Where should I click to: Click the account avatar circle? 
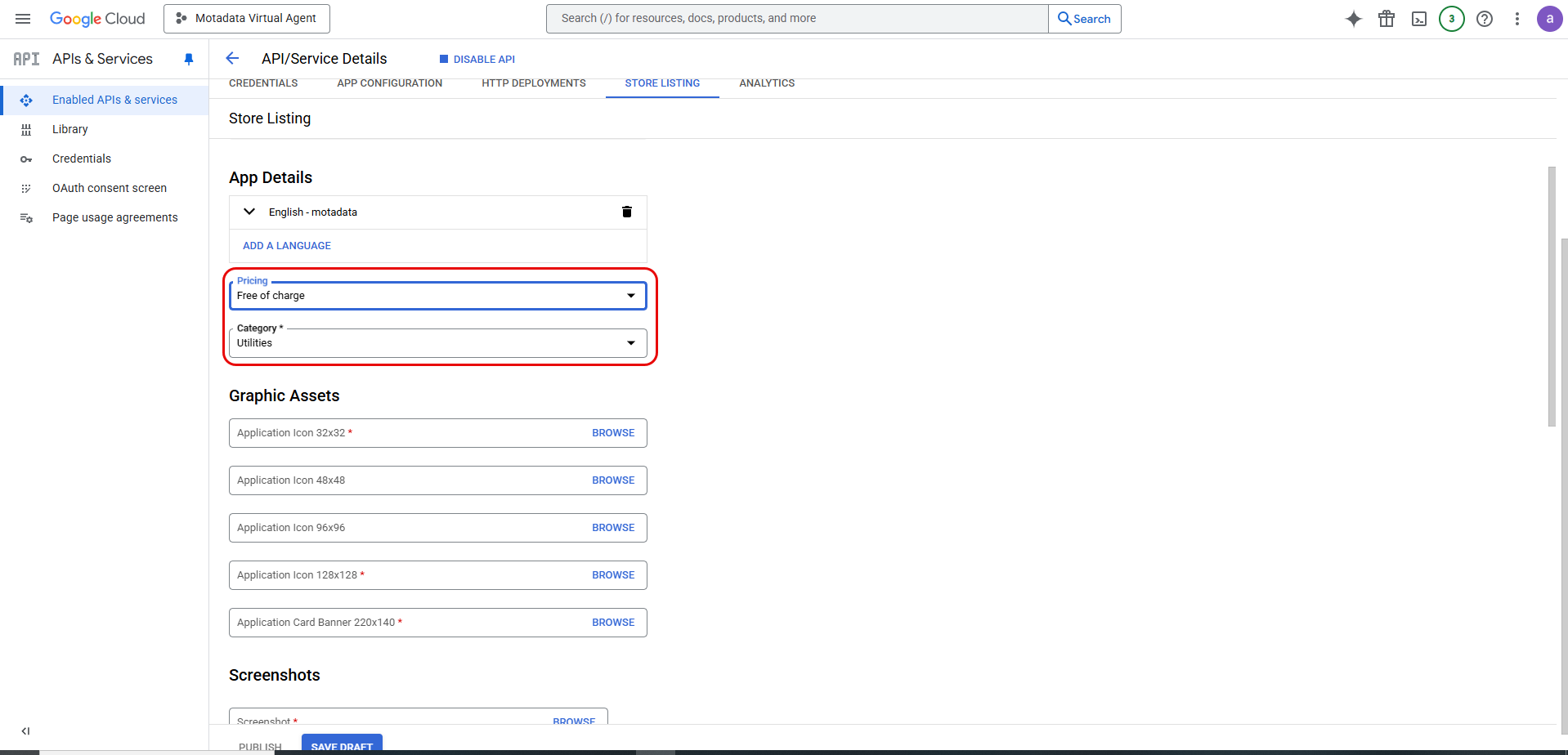pyautogui.click(x=1550, y=18)
